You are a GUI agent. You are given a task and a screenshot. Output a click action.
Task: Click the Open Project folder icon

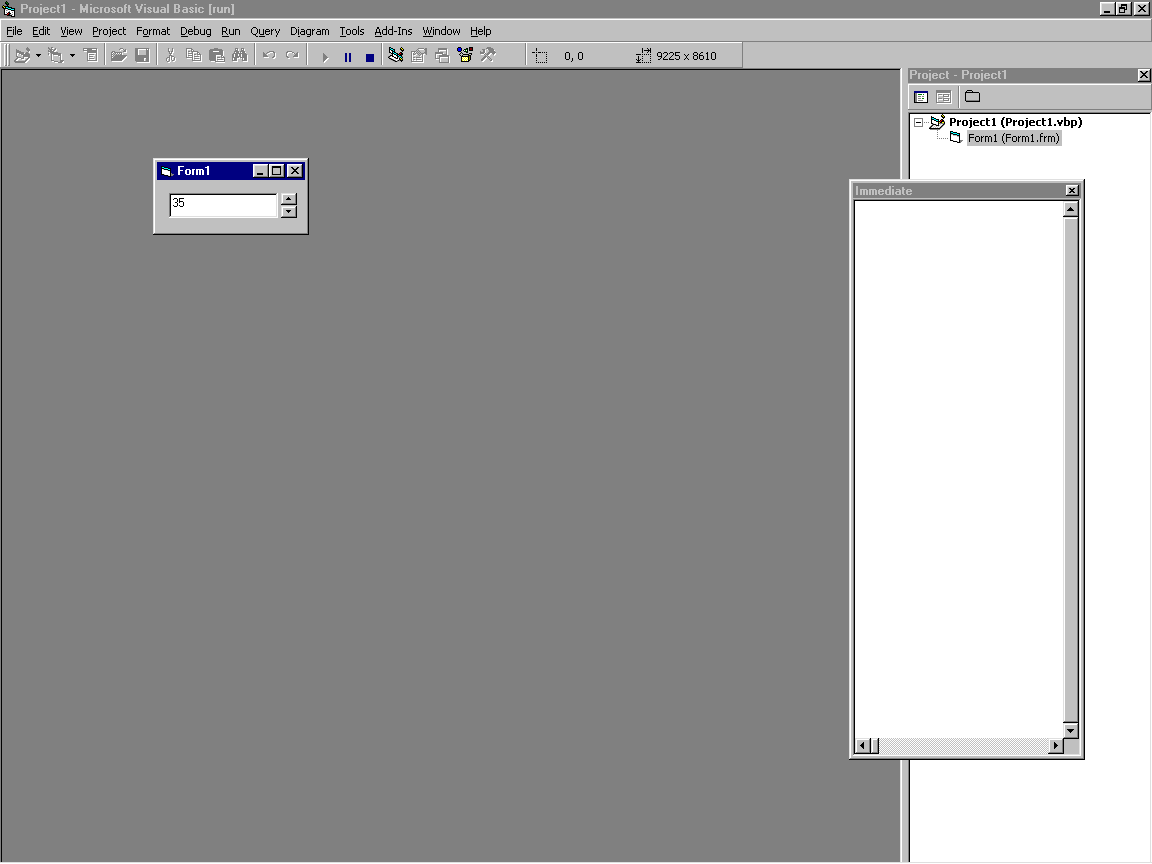point(118,56)
